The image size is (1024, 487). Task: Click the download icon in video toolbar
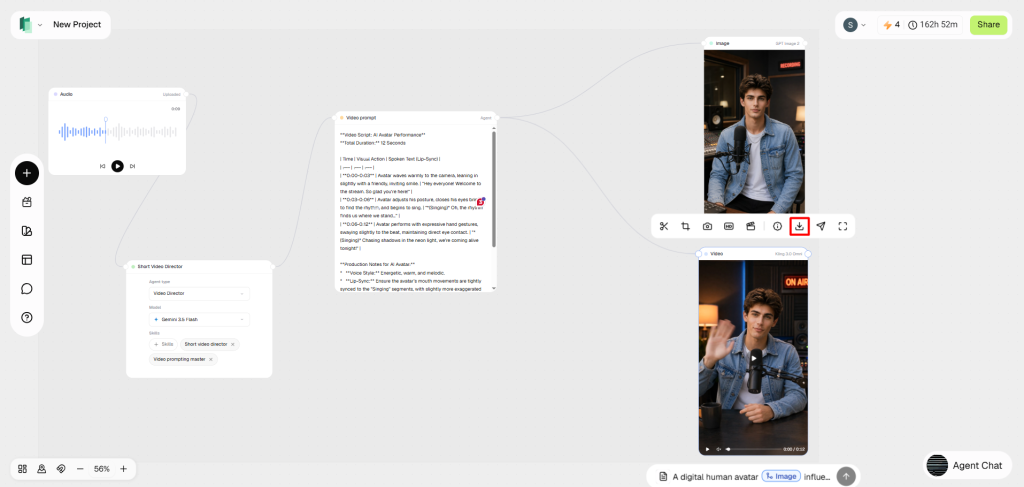(799, 227)
